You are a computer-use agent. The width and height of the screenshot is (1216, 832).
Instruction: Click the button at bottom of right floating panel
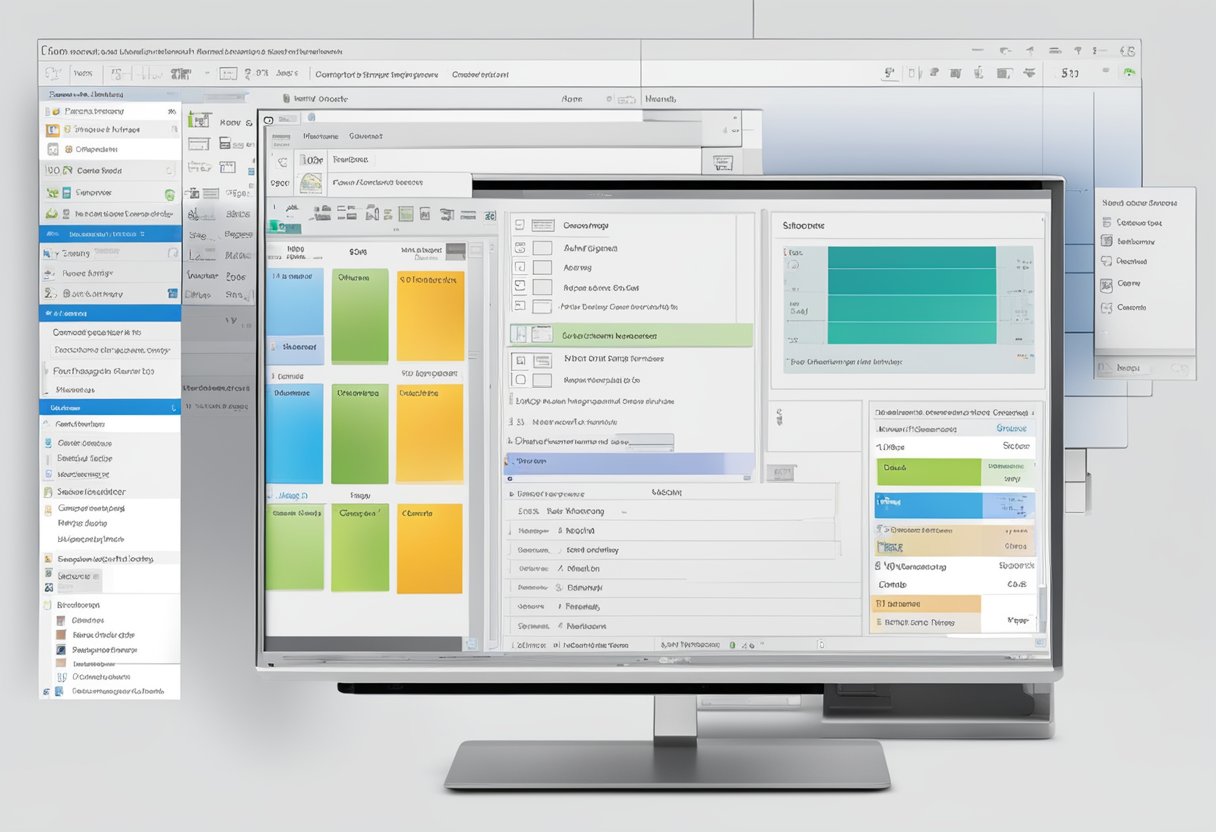tap(1130, 368)
